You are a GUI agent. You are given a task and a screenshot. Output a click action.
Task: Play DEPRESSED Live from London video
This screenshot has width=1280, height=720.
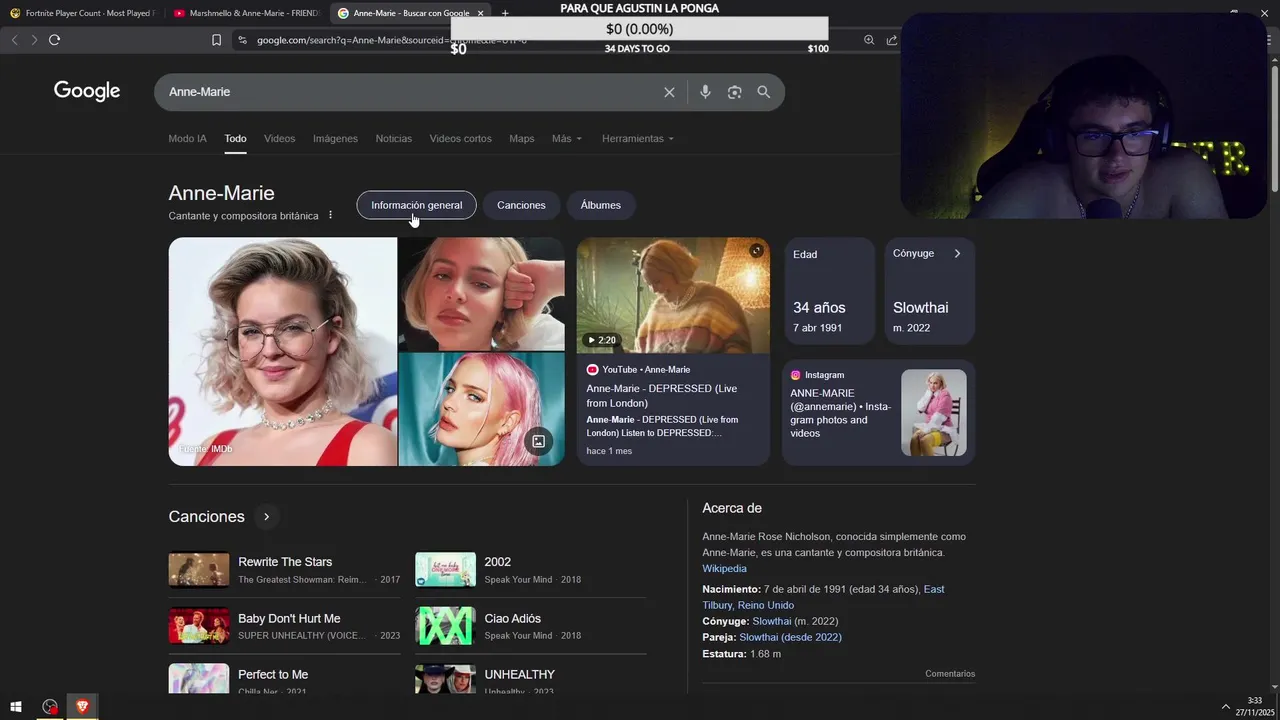click(673, 295)
